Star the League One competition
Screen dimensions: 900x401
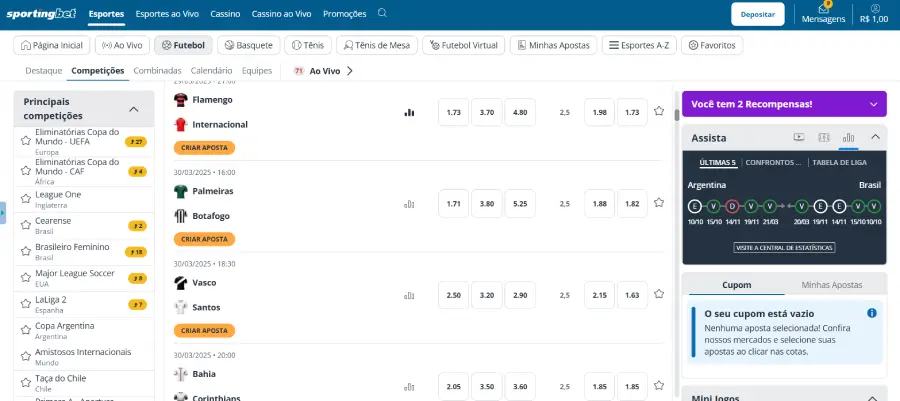tap(25, 198)
